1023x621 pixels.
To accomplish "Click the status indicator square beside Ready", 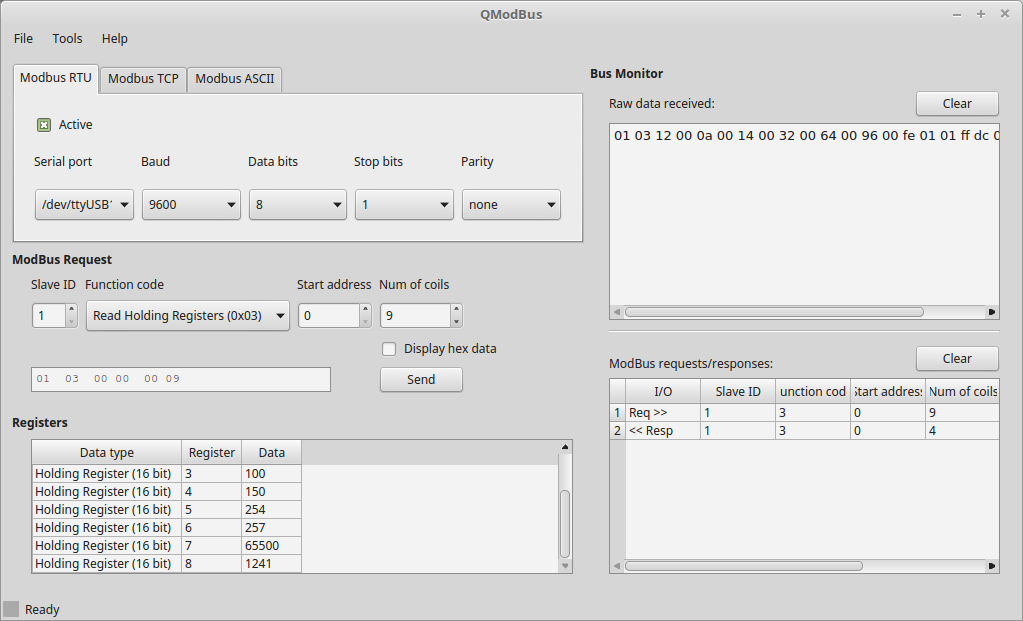I will point(11,609).
